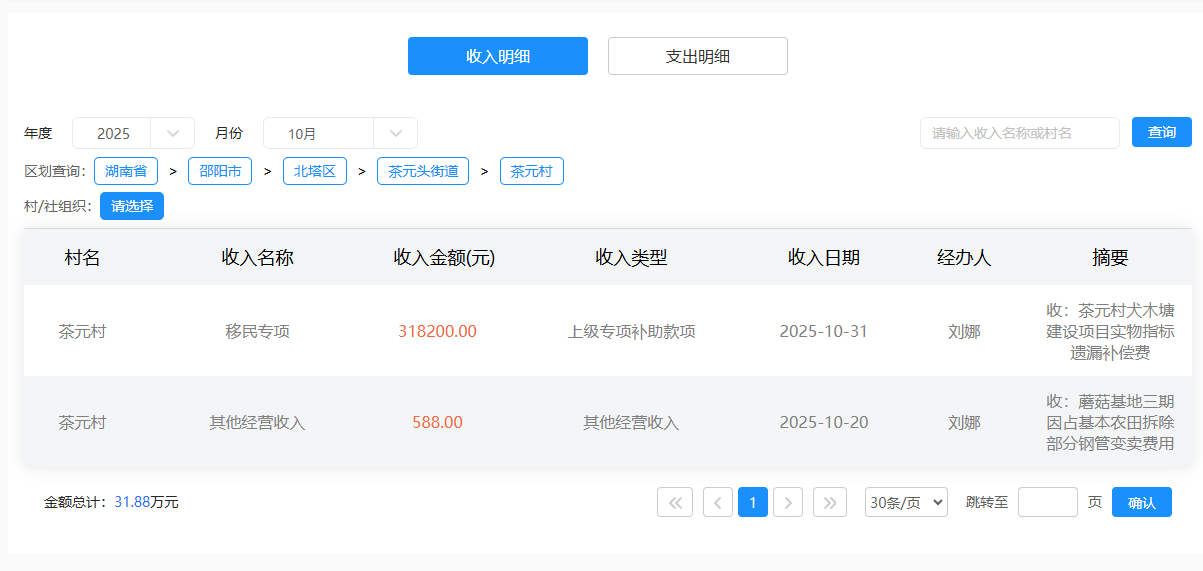Choose 北塔区 district tag
Screen dimensions: 1203x571
tap(314, 171)
